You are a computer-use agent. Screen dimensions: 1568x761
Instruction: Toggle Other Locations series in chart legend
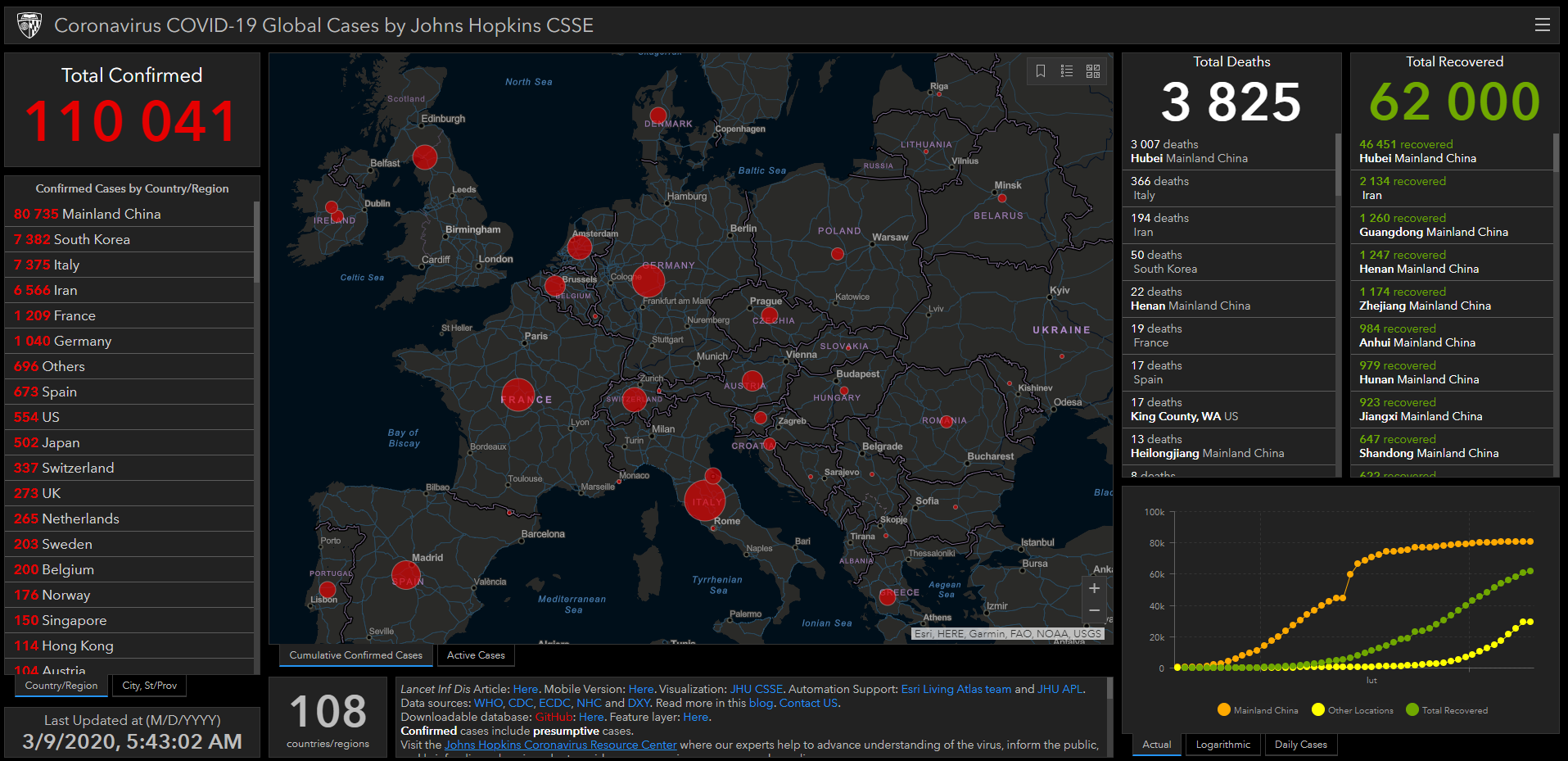tap(1352, 710)
